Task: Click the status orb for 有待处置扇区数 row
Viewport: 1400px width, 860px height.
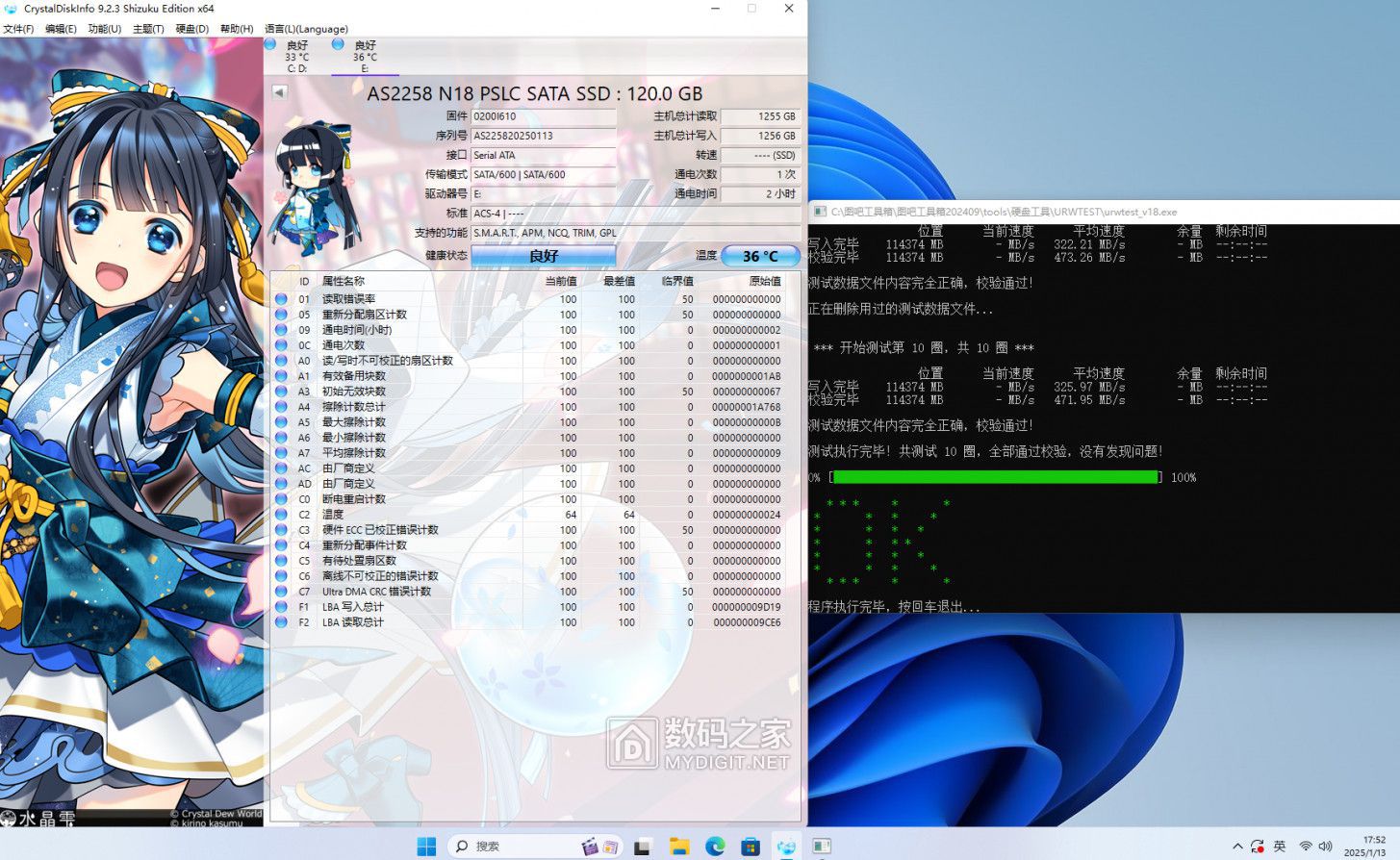Action: pos(281,561)
